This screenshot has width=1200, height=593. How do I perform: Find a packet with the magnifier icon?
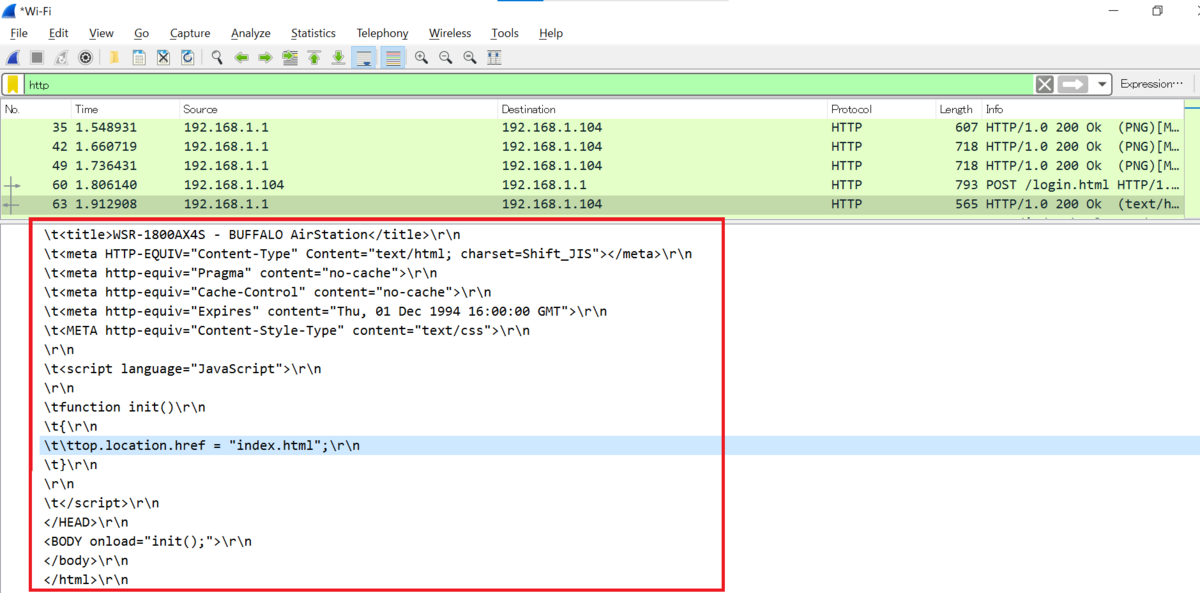point(217,58)
